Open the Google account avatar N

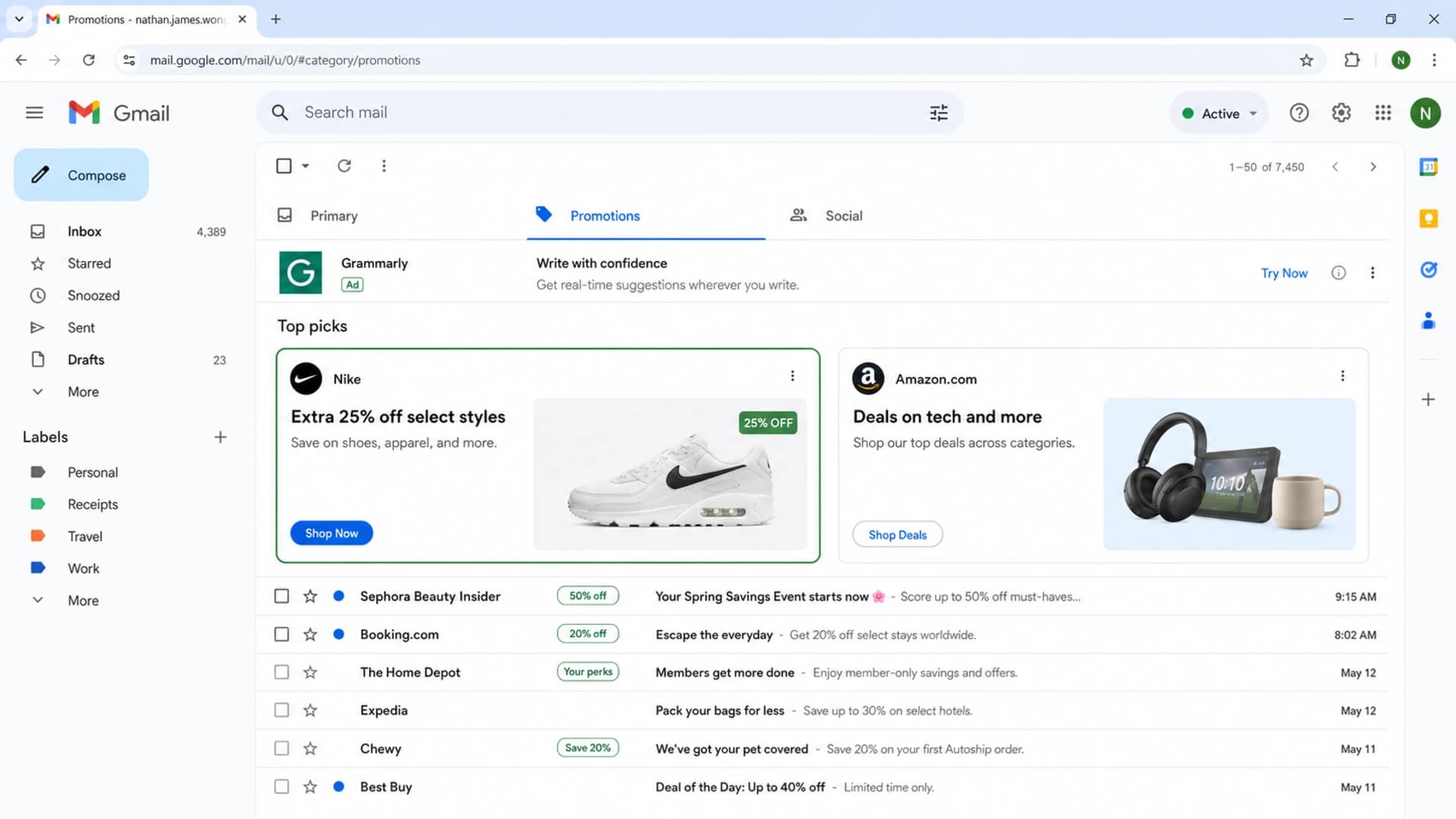tap(1425, 114)
